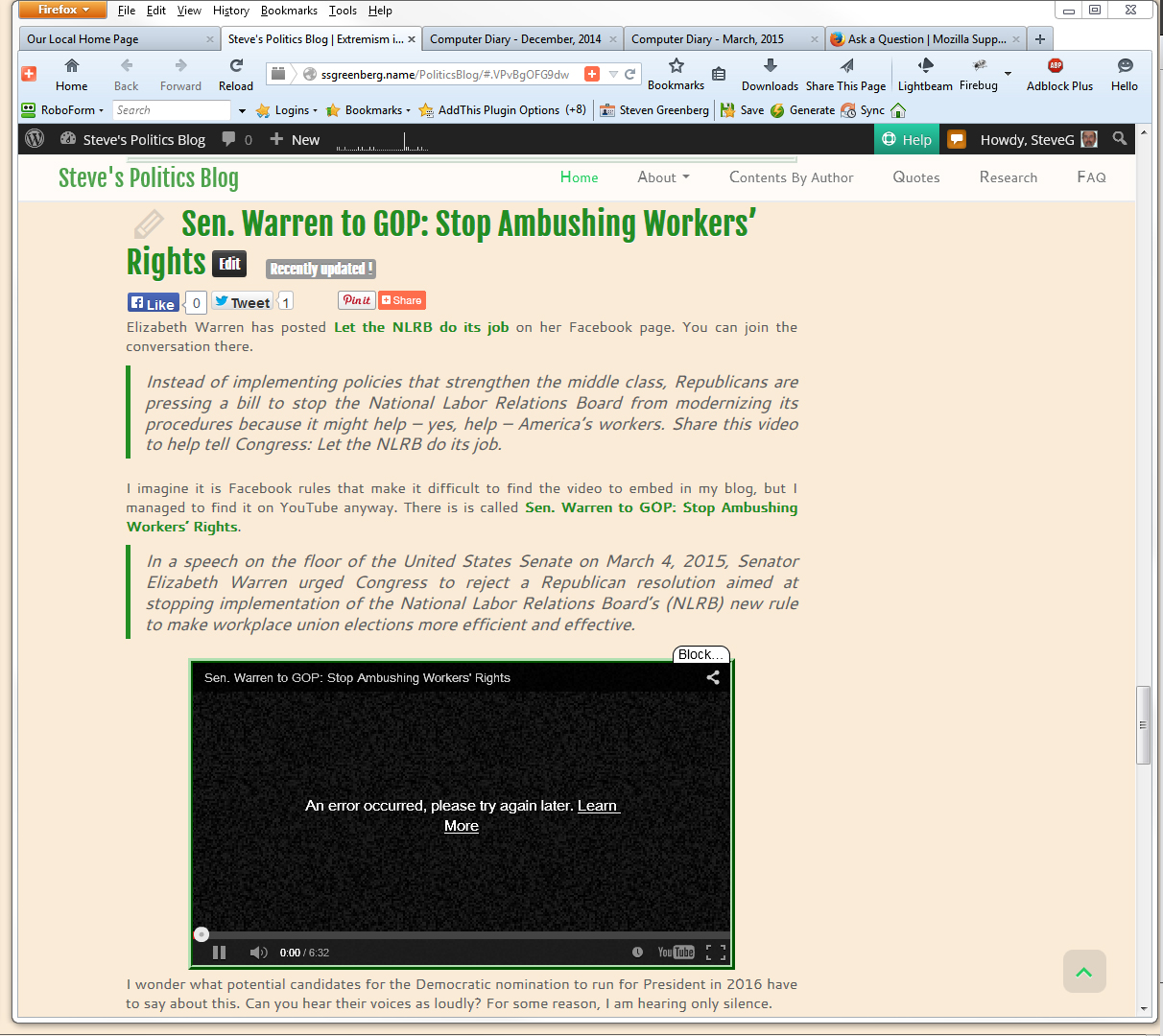1163x1036 pixels.
Task: Share the YouTube video via its share icon
Action: 712,677
